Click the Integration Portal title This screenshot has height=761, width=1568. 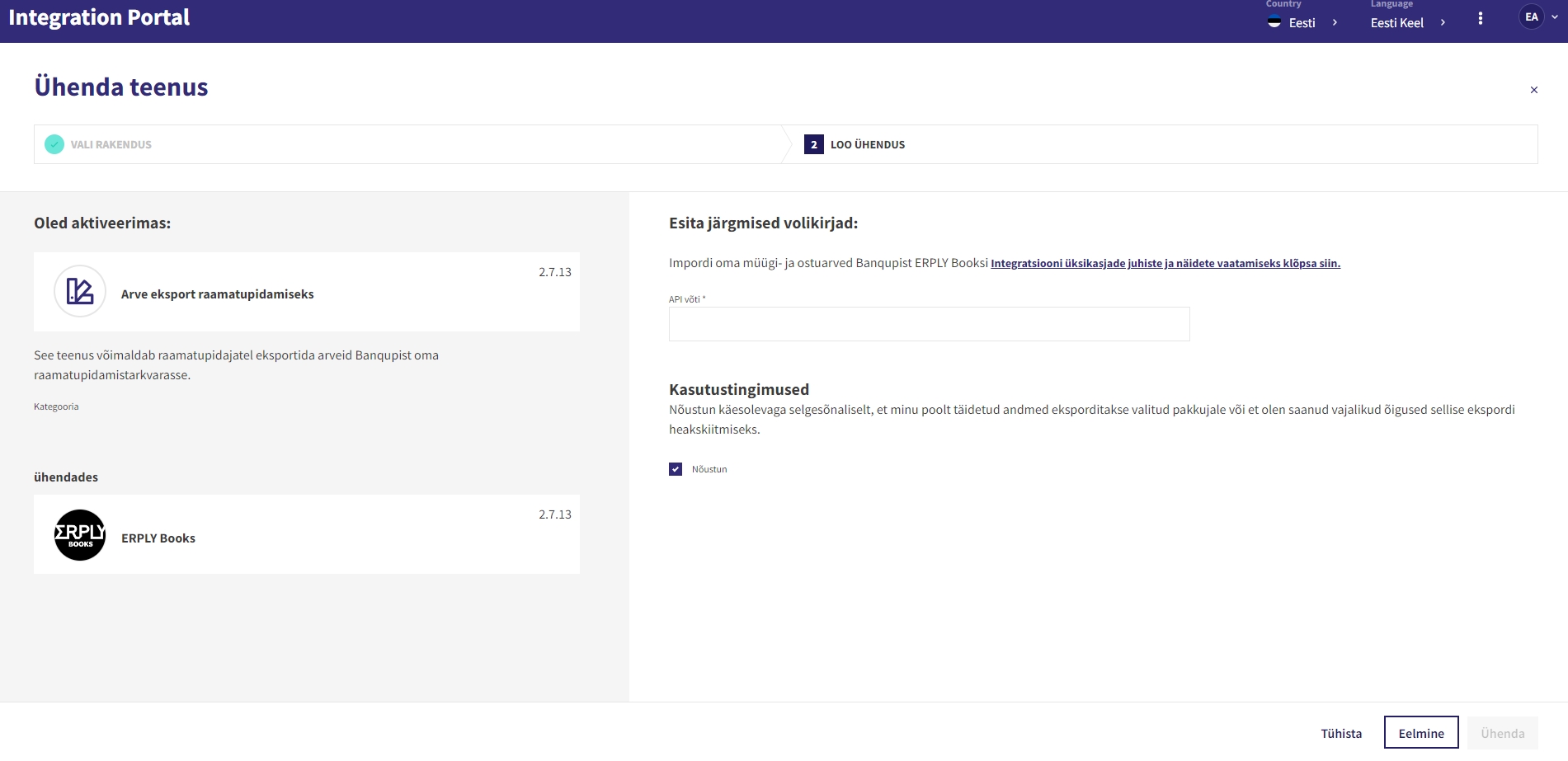(99, 17)
